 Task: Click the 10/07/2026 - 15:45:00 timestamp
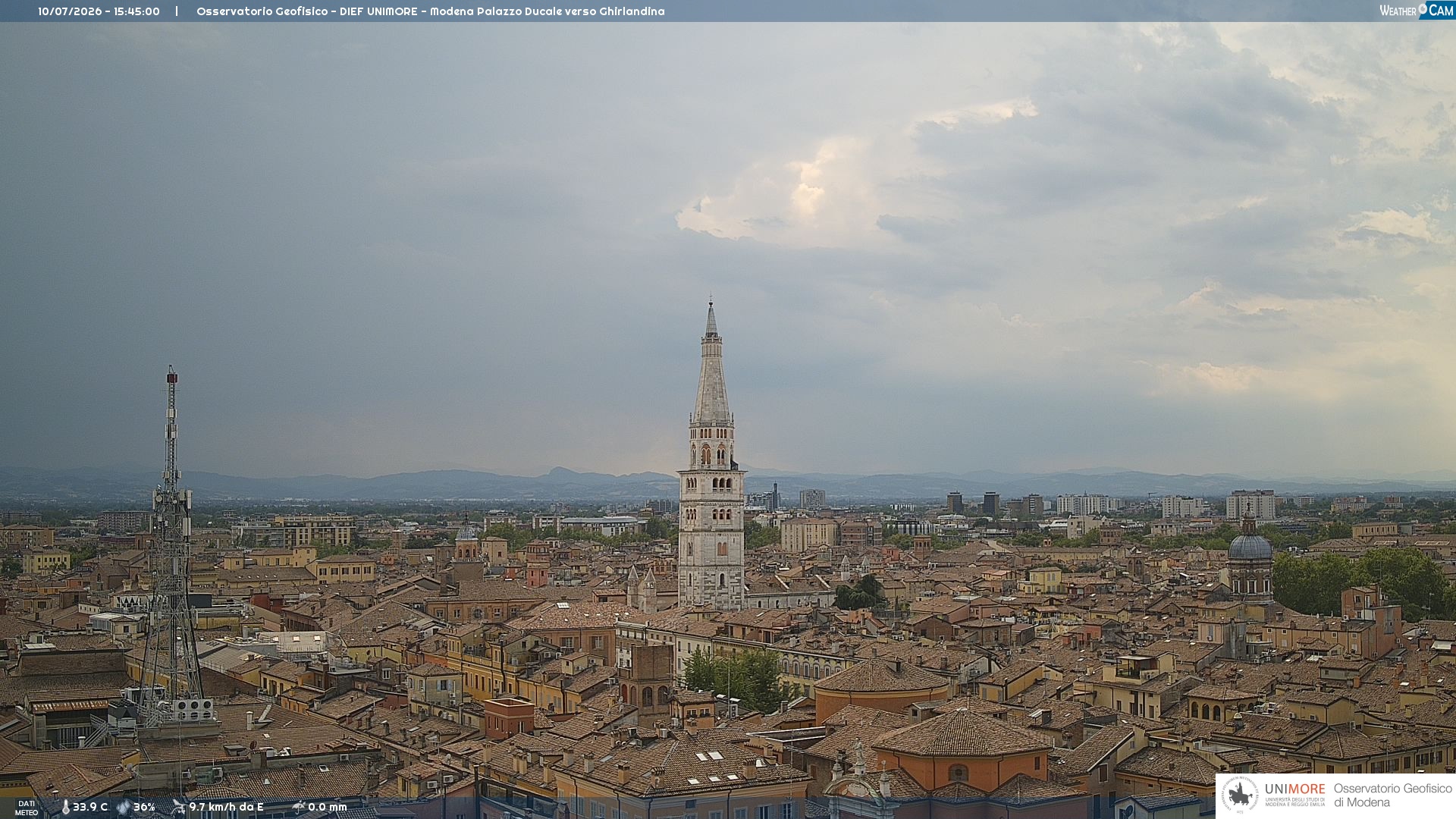coord(99,11)
